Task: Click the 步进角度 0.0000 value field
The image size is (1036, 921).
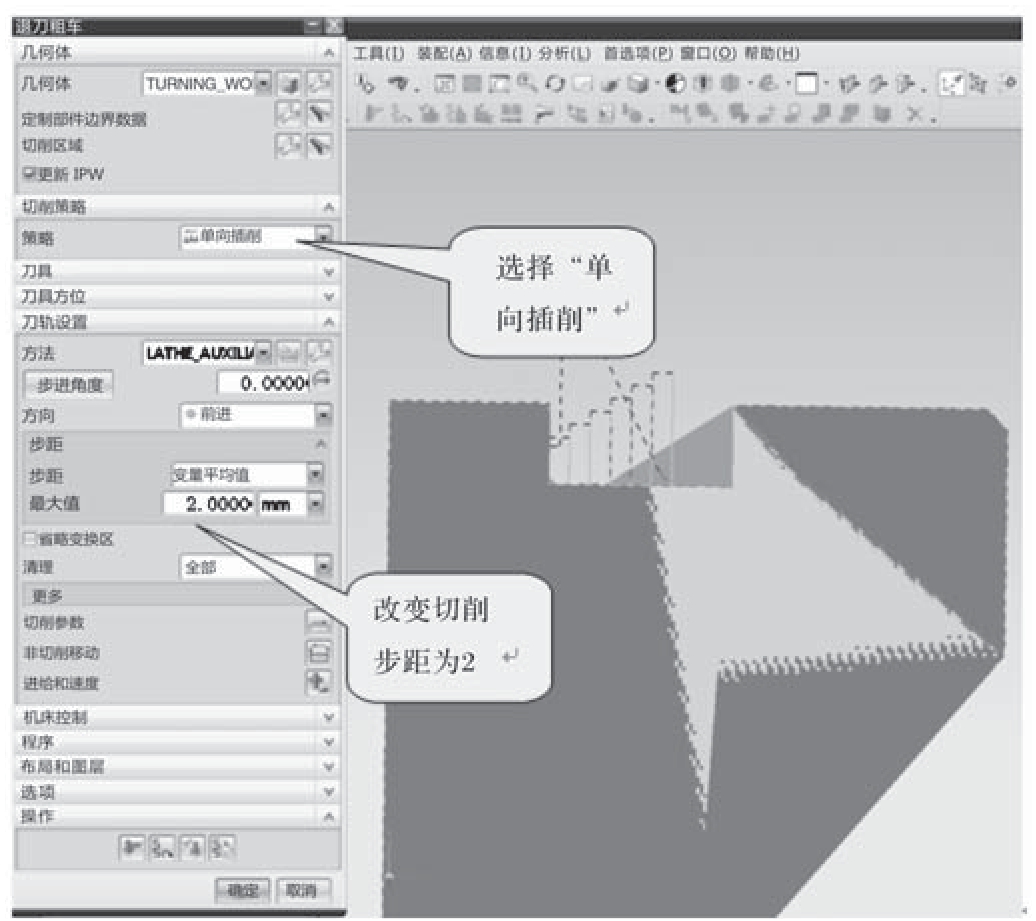Action: pos(264,383)
